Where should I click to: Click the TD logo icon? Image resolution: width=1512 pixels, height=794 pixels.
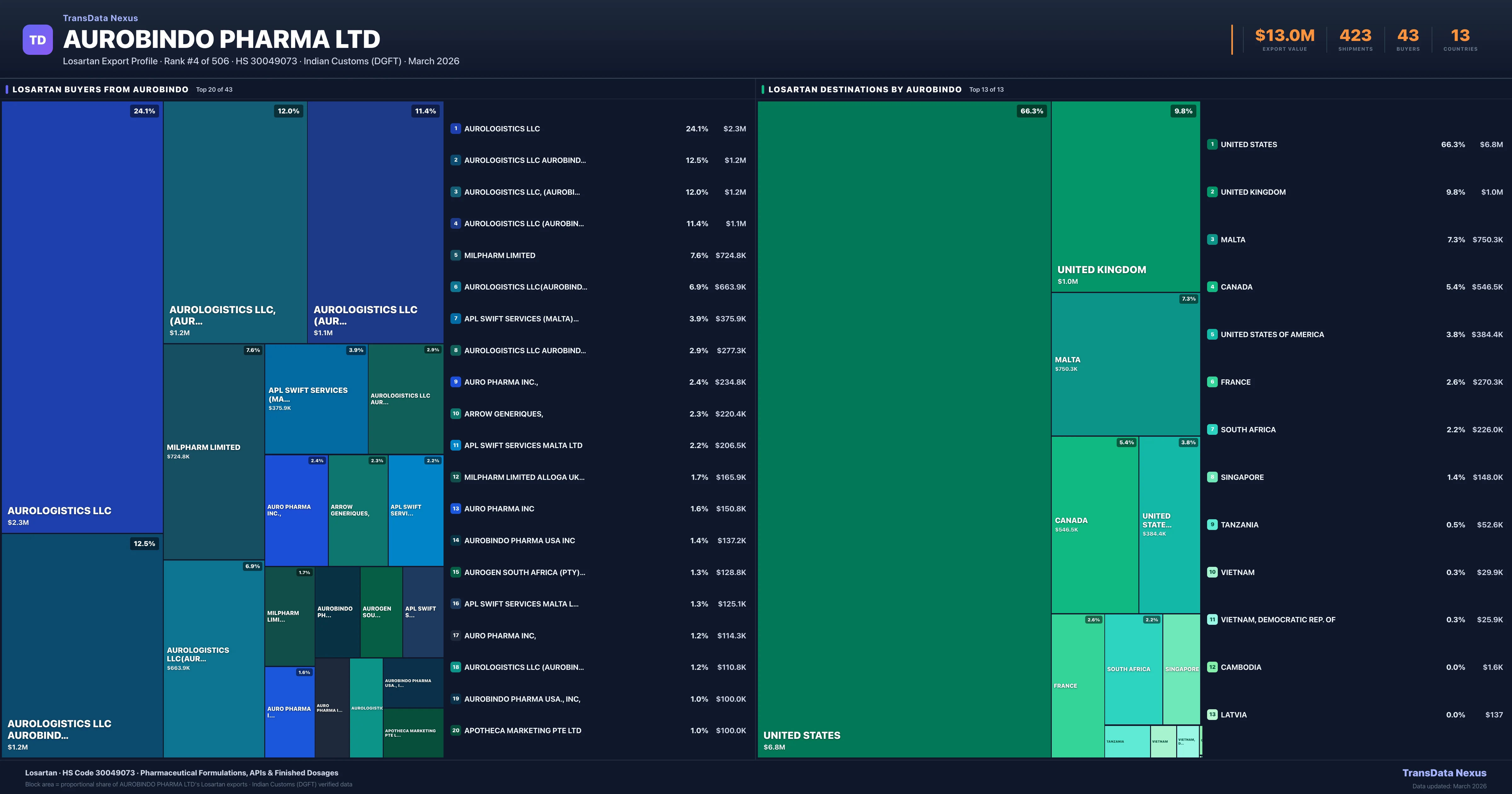coord(37,40)
